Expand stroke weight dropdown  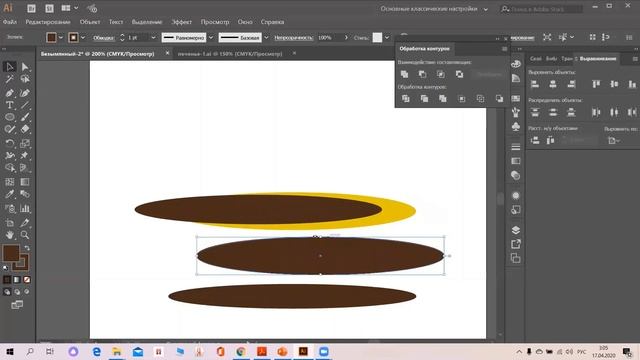pyautogui.click(x=153, y=38)
